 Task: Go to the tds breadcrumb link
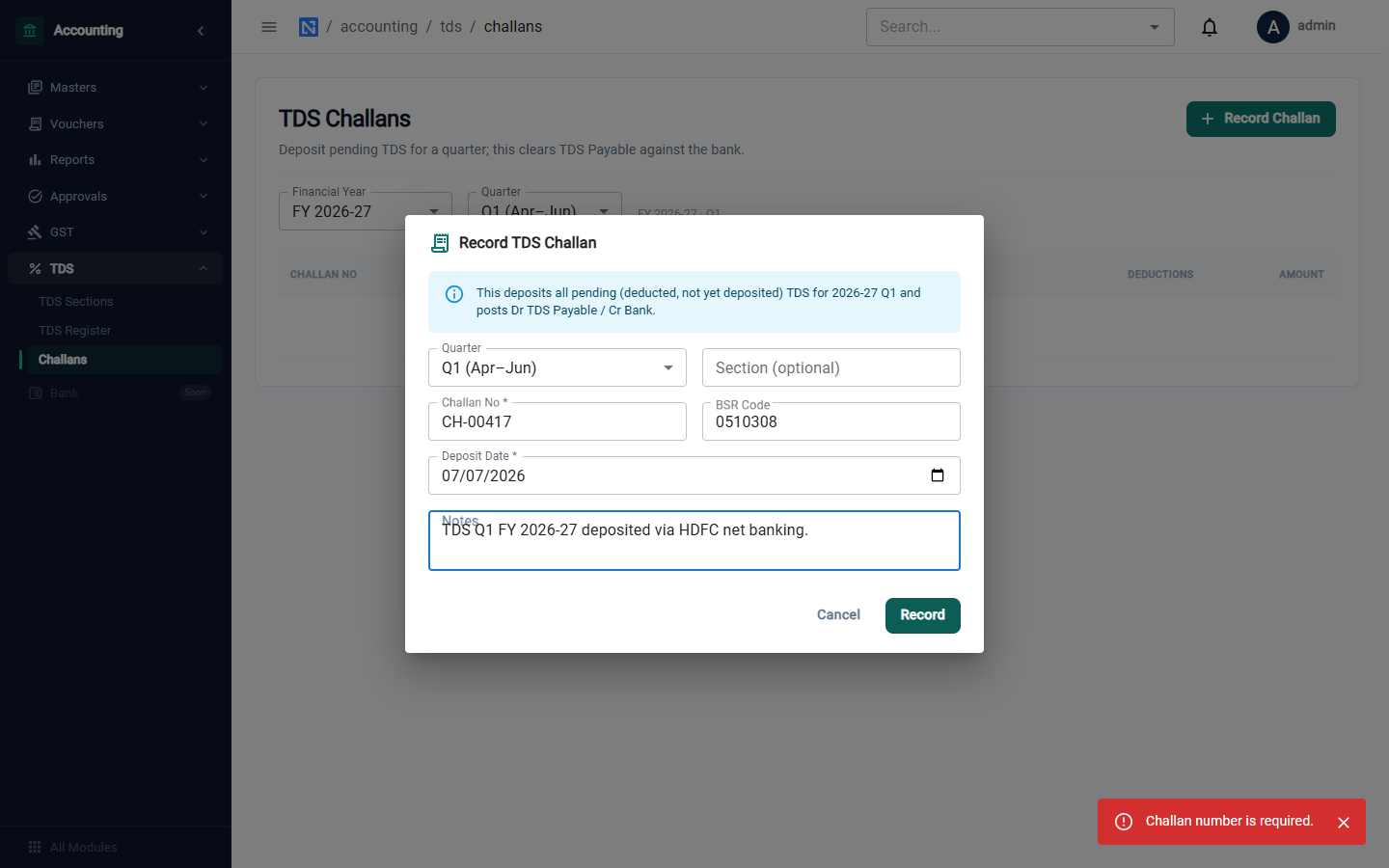450,27
